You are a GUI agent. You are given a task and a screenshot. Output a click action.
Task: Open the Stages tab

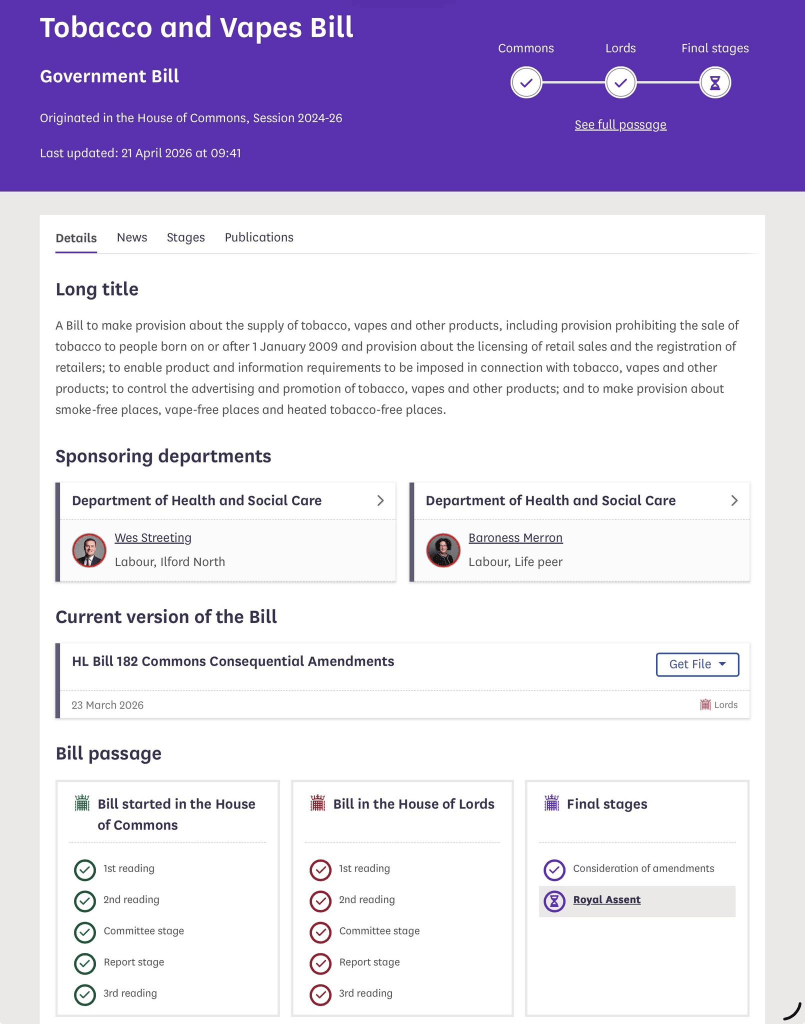coord(186,237)
